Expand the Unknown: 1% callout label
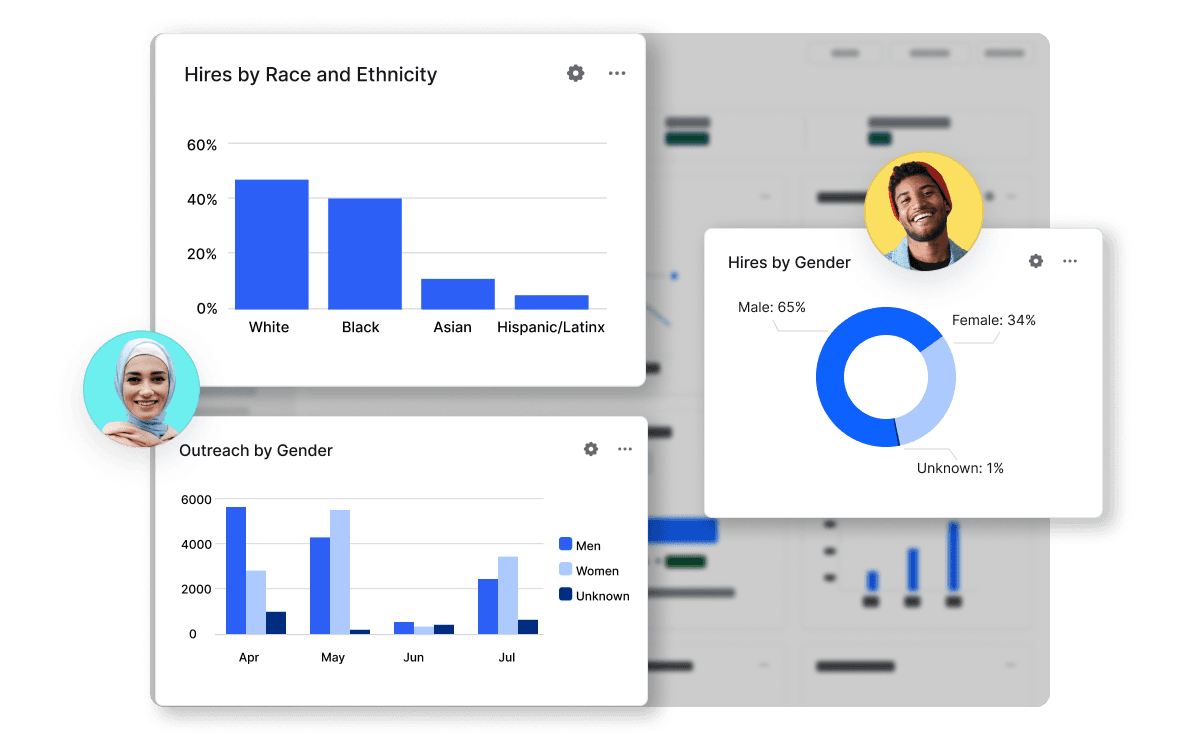The width and height of the screenshot is (1200, 740). [959, 467]
